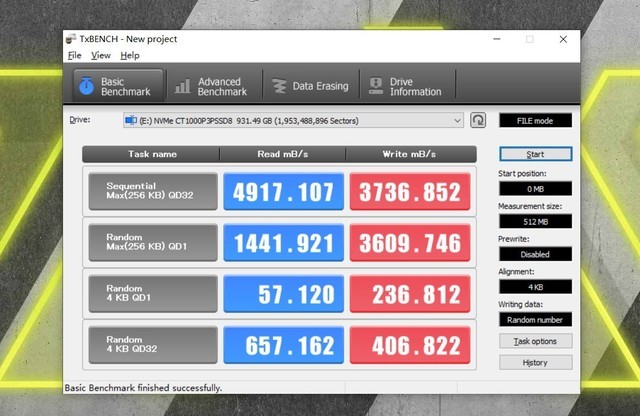Image resolution: width=640 pixels, height=416 pixels.
Task: Click the TxBENCH app icon in title bar
Action: 71,39
